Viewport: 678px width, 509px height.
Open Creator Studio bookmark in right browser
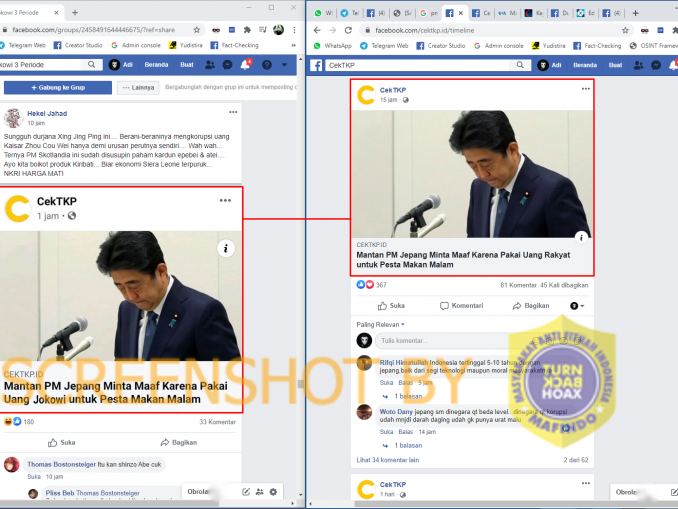[441, 46]
